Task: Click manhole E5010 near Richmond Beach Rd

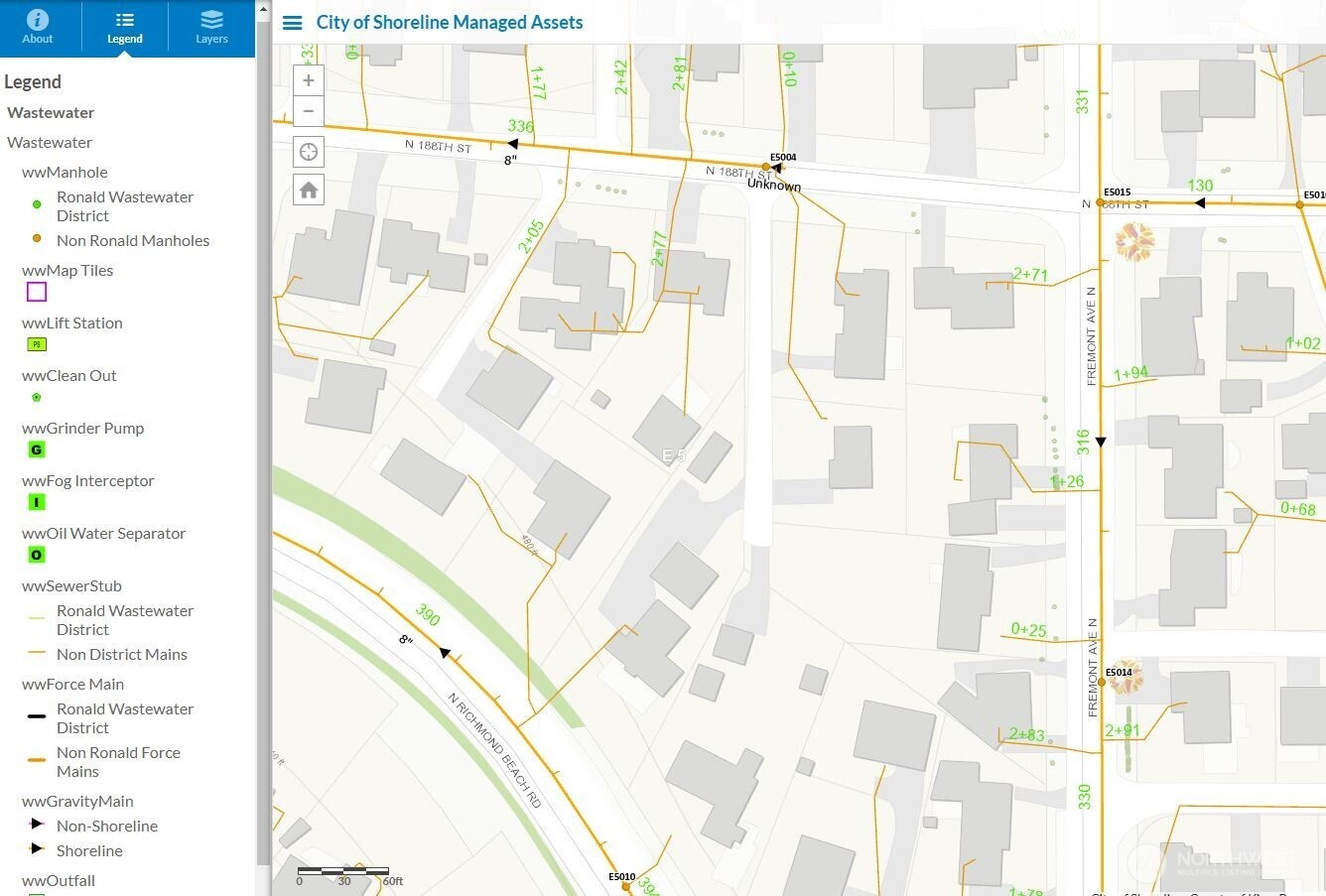Action: click(x=625, y=886)
